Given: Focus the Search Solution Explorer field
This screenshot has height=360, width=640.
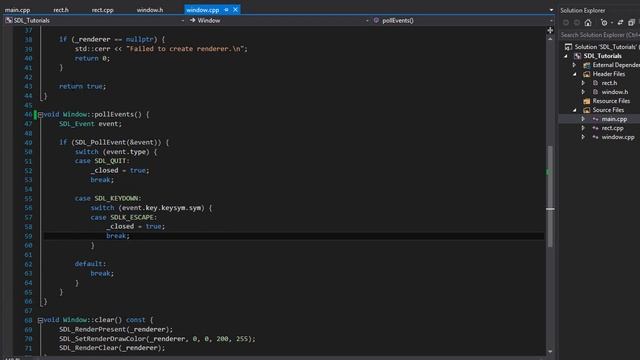Looking at the screenshot, I should [599, 35].
